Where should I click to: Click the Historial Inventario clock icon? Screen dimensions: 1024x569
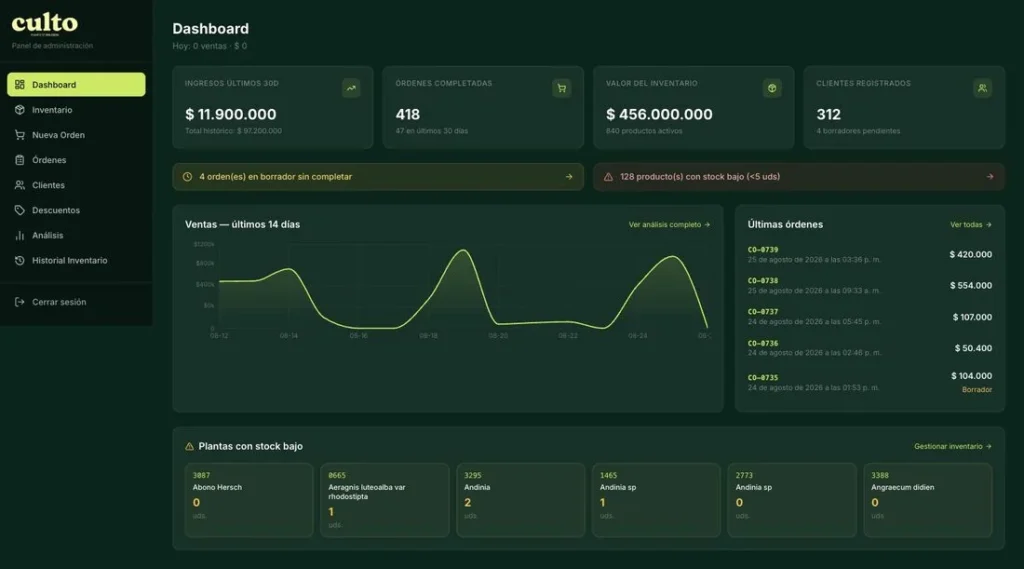click(x=20, y=261)
